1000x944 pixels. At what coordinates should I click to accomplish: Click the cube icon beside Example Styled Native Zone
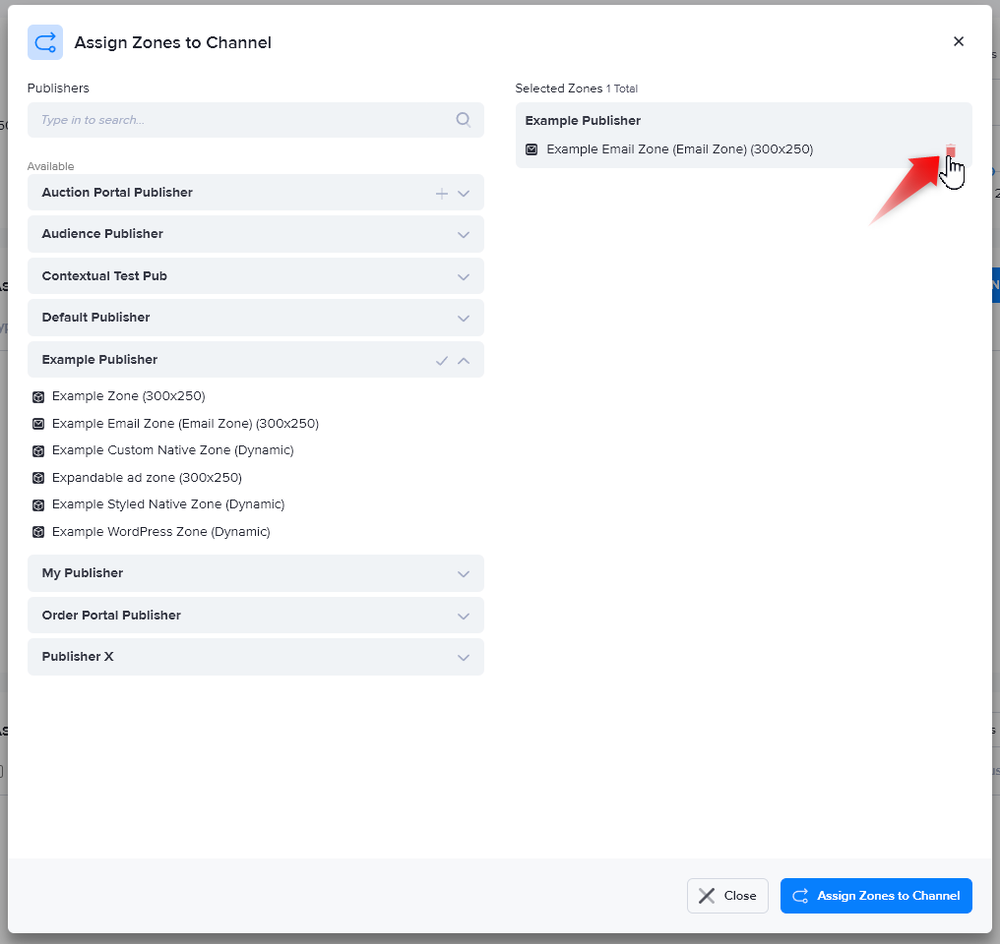point(38,505)
